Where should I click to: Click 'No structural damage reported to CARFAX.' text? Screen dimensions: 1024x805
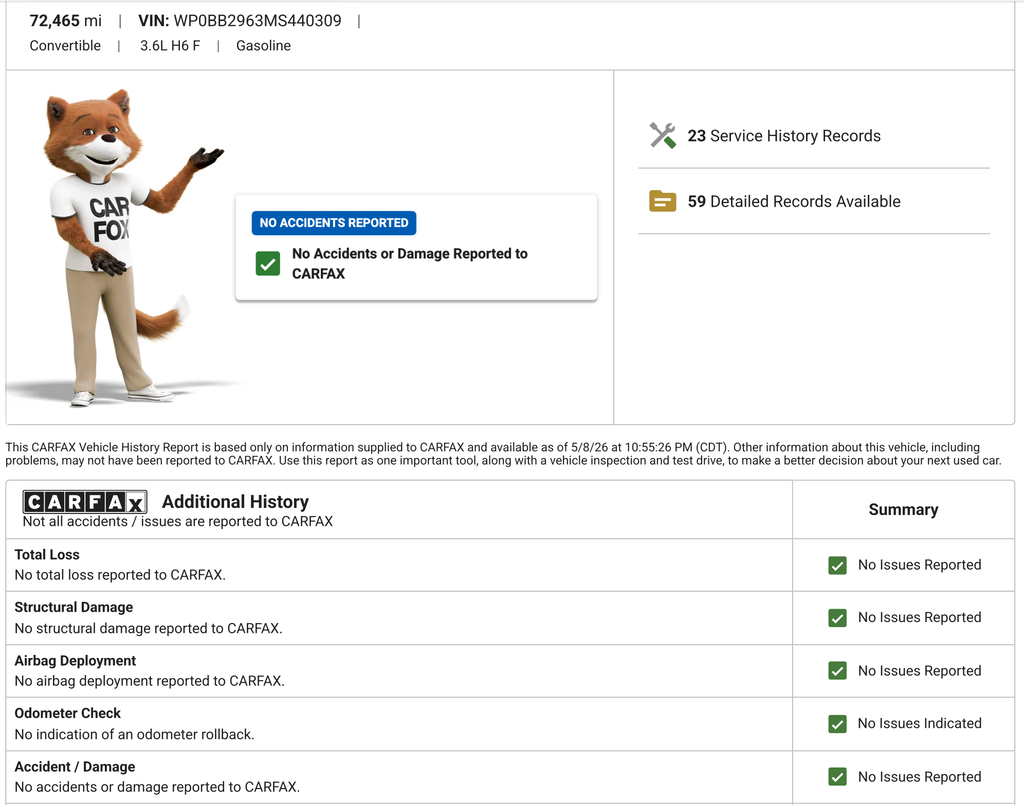(148, 628)
